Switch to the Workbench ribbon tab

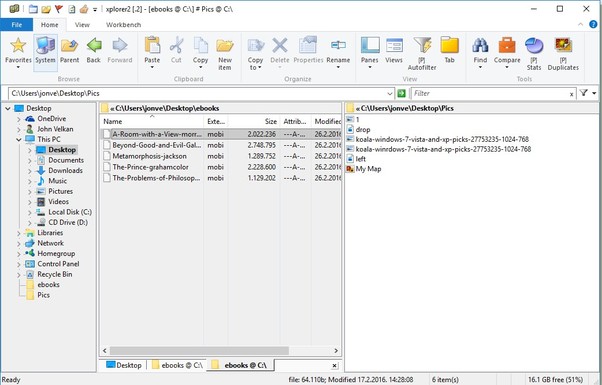click(x=123, y=25)
